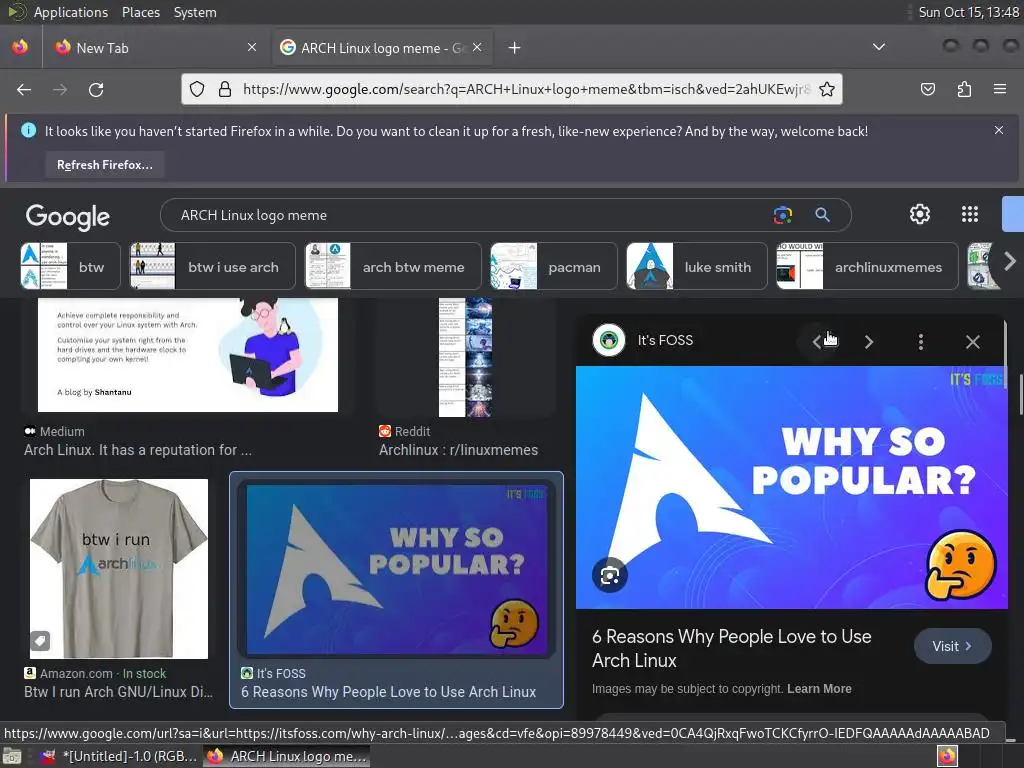The width and height of the screenshot is (1024, 768).
Task: Select the 'btw i use arch' chip
Action: [212, 266]
